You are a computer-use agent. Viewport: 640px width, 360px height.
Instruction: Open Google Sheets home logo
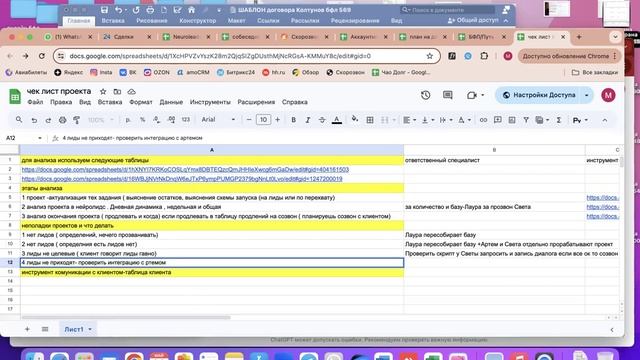click(15, 97)
